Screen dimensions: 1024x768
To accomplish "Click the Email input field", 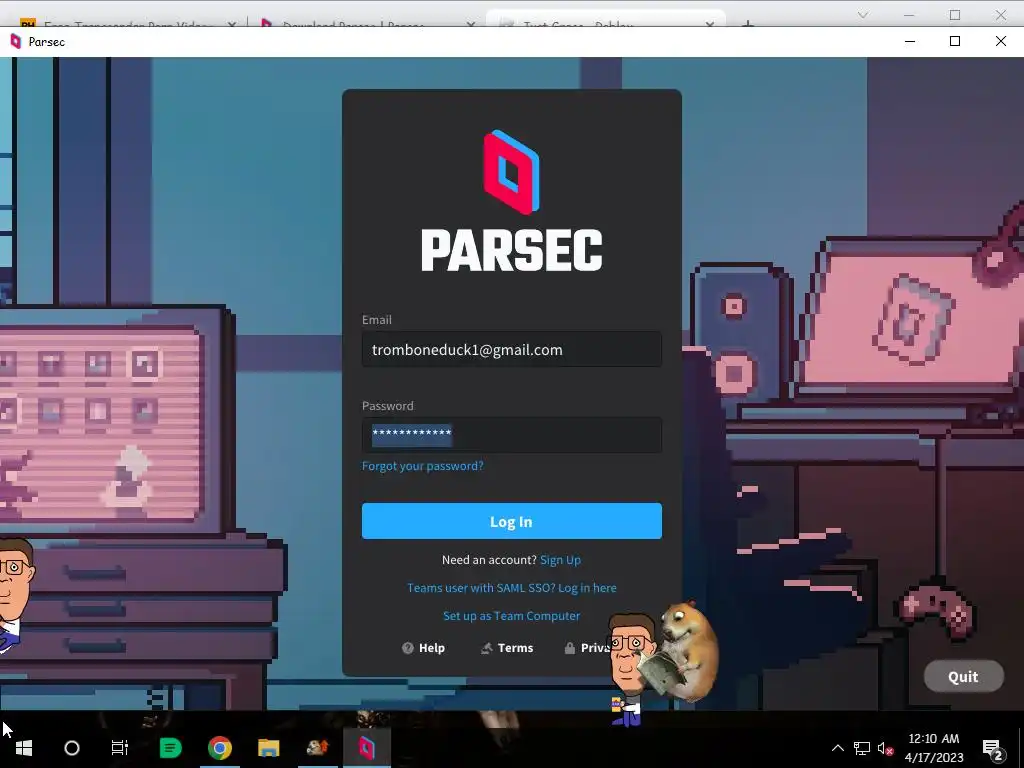I will click(x=511, y=349).
